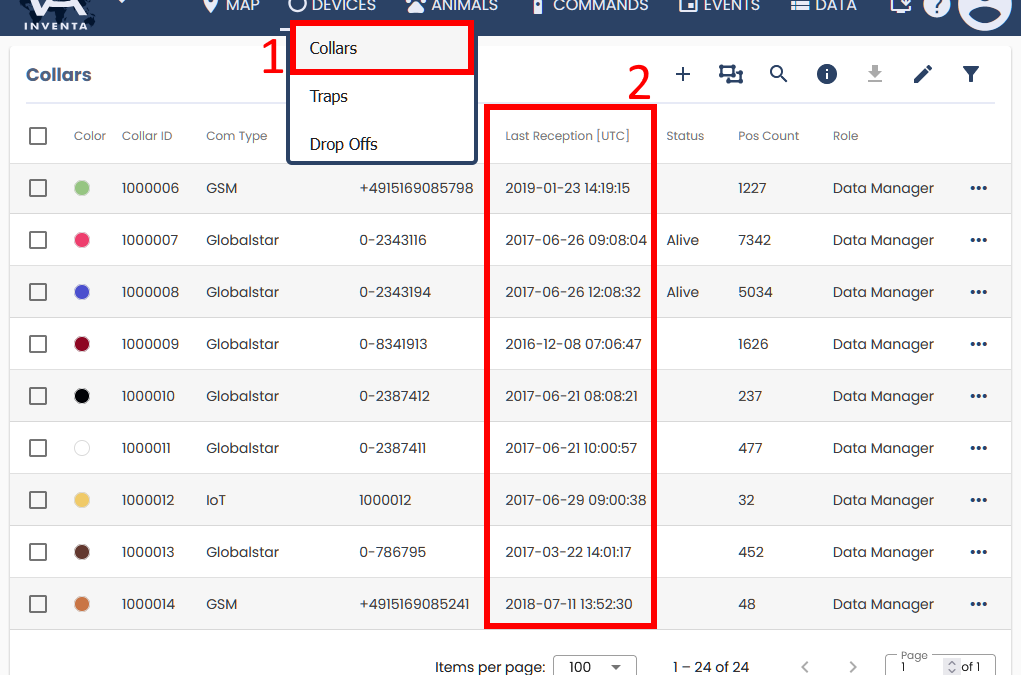The width and height of the screenshot is (1021, 675).
Task: Open the Animals navigation menu
Action: point(452,7)
